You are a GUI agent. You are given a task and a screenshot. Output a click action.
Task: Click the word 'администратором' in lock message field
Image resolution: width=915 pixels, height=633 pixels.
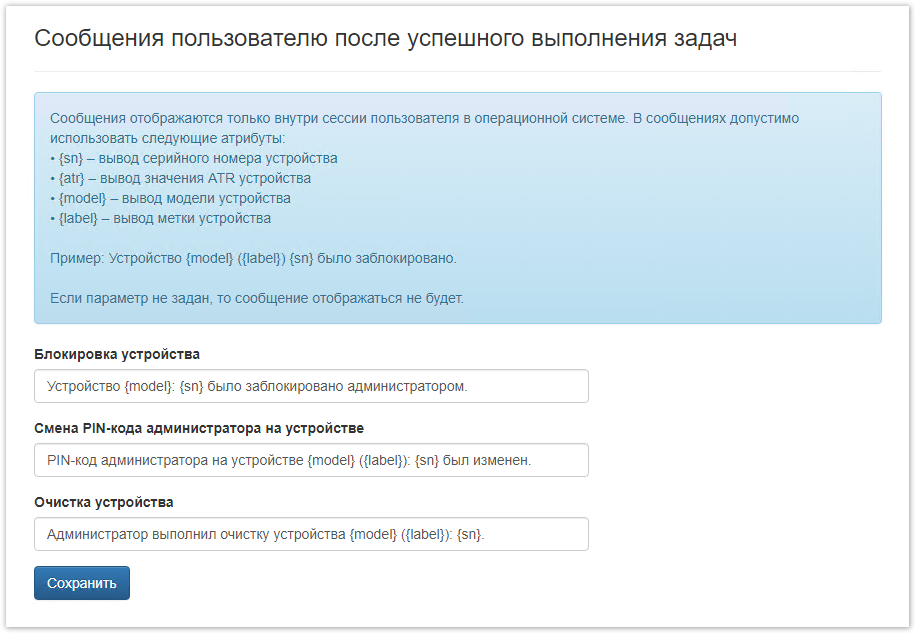tap(410, 386)
